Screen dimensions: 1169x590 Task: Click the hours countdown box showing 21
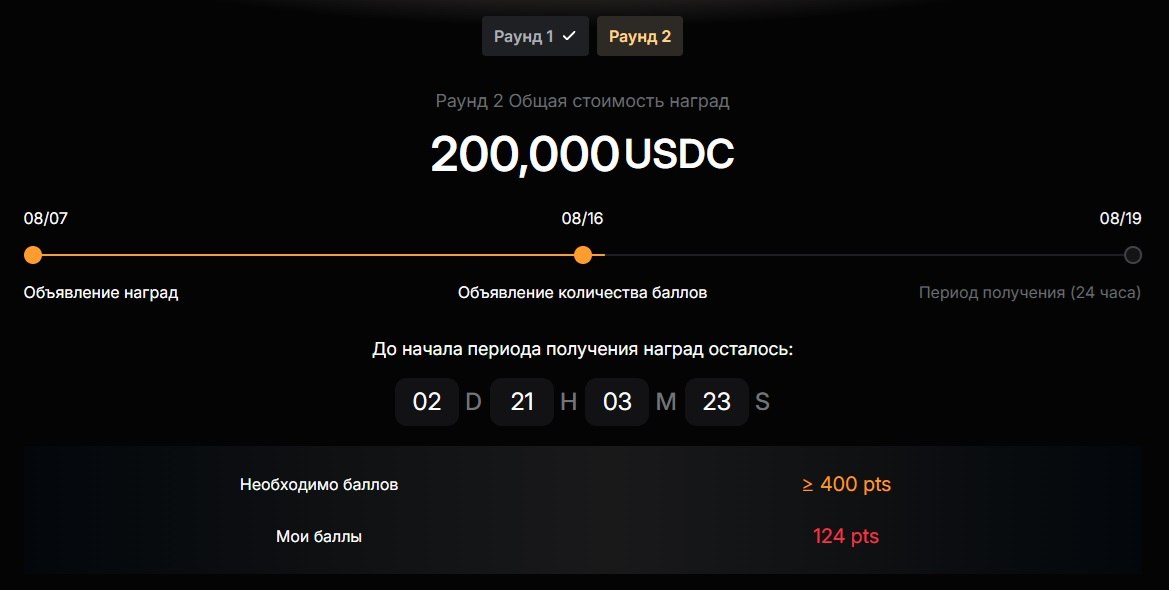coord(522,402)
